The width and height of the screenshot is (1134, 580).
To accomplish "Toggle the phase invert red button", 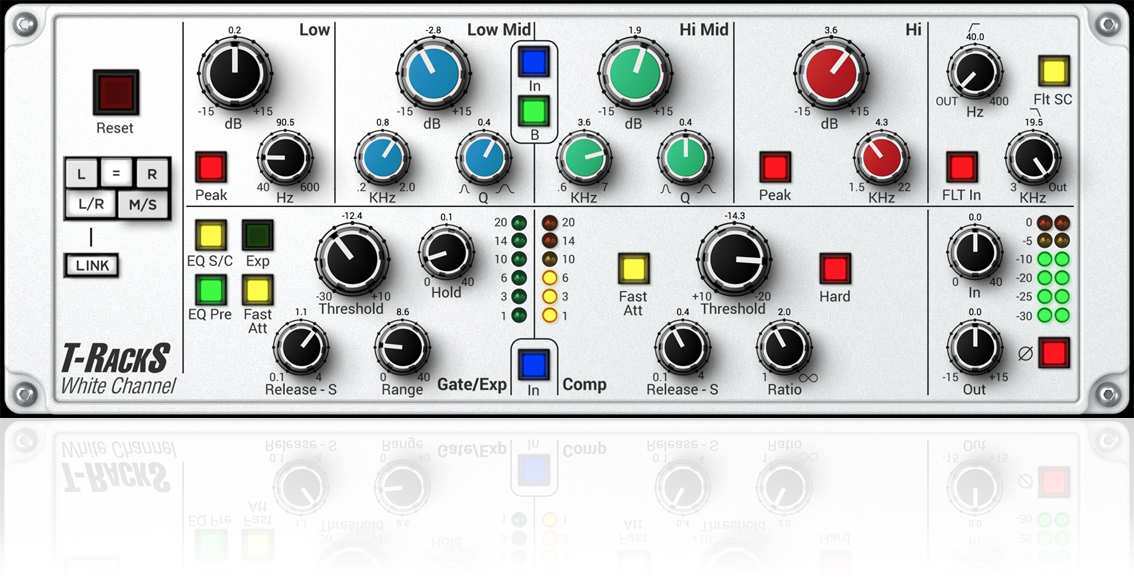I will (x=1054, y=354).
